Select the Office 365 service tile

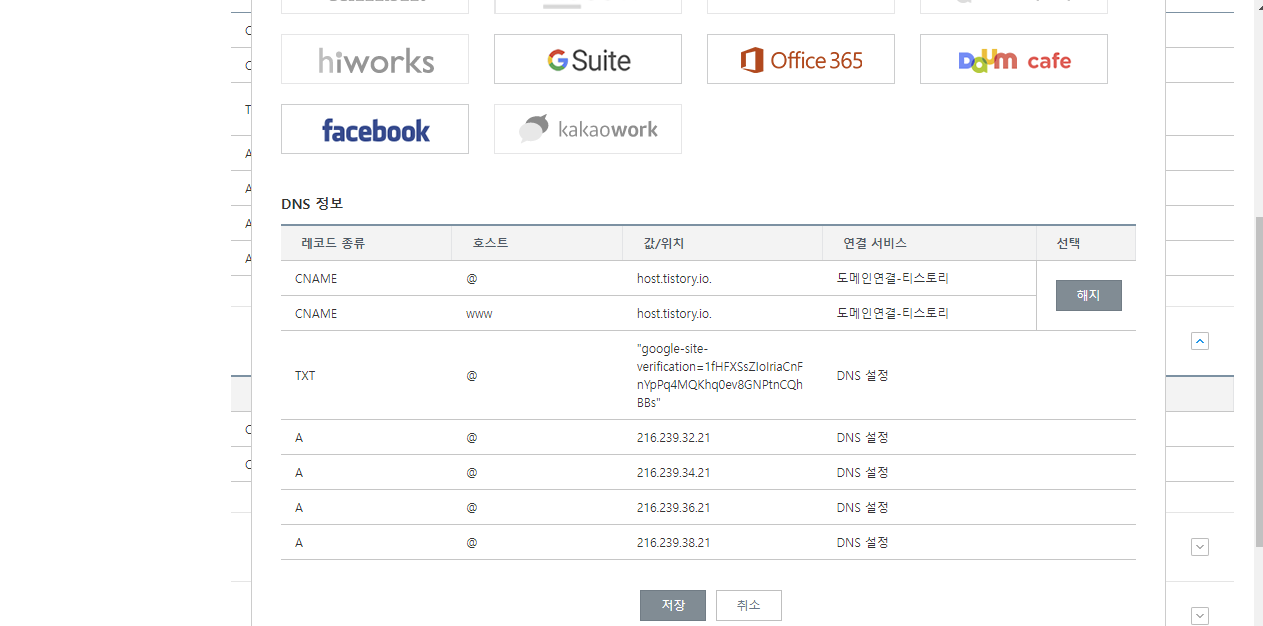click(801, 59)
